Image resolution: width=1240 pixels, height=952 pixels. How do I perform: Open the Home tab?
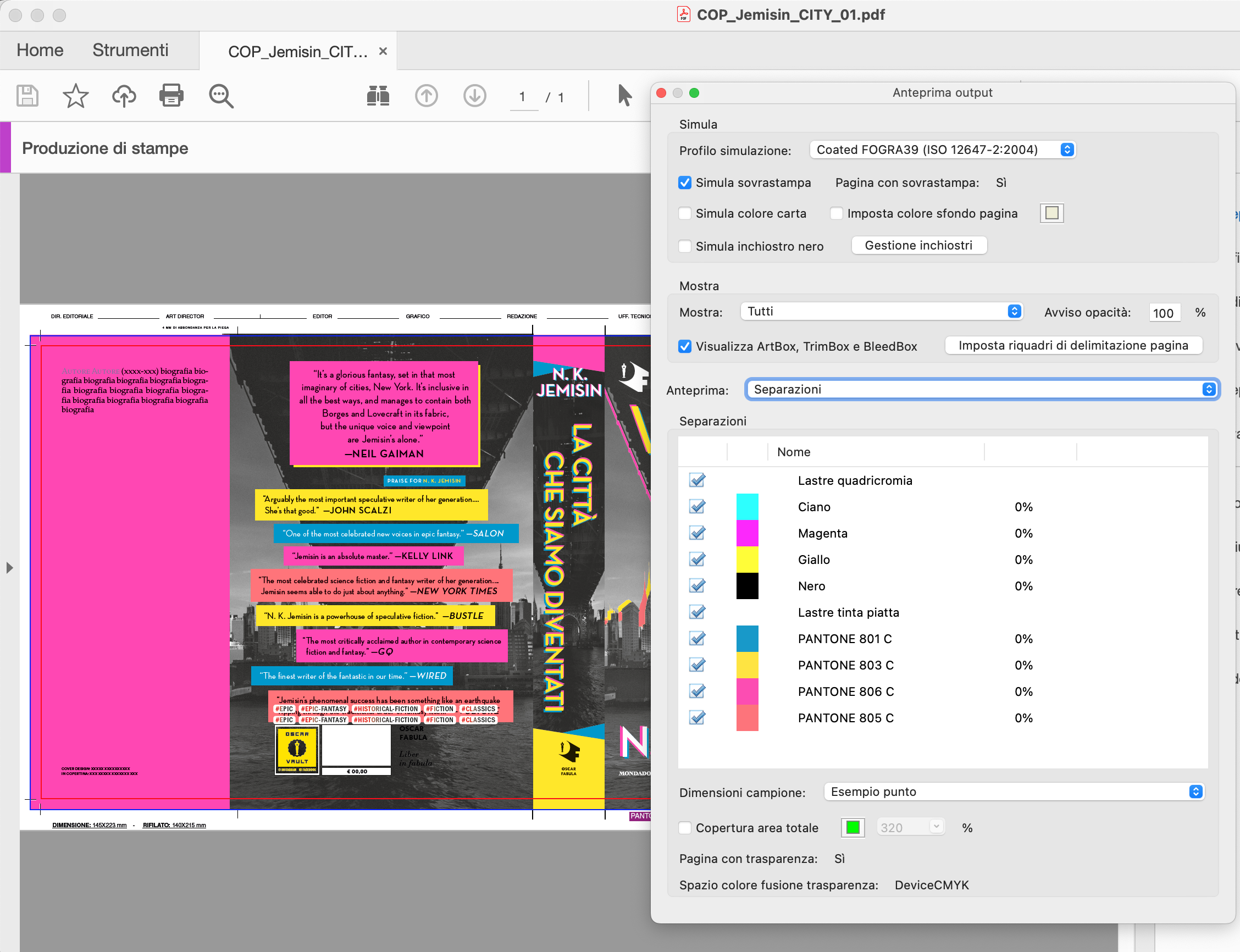40,50
